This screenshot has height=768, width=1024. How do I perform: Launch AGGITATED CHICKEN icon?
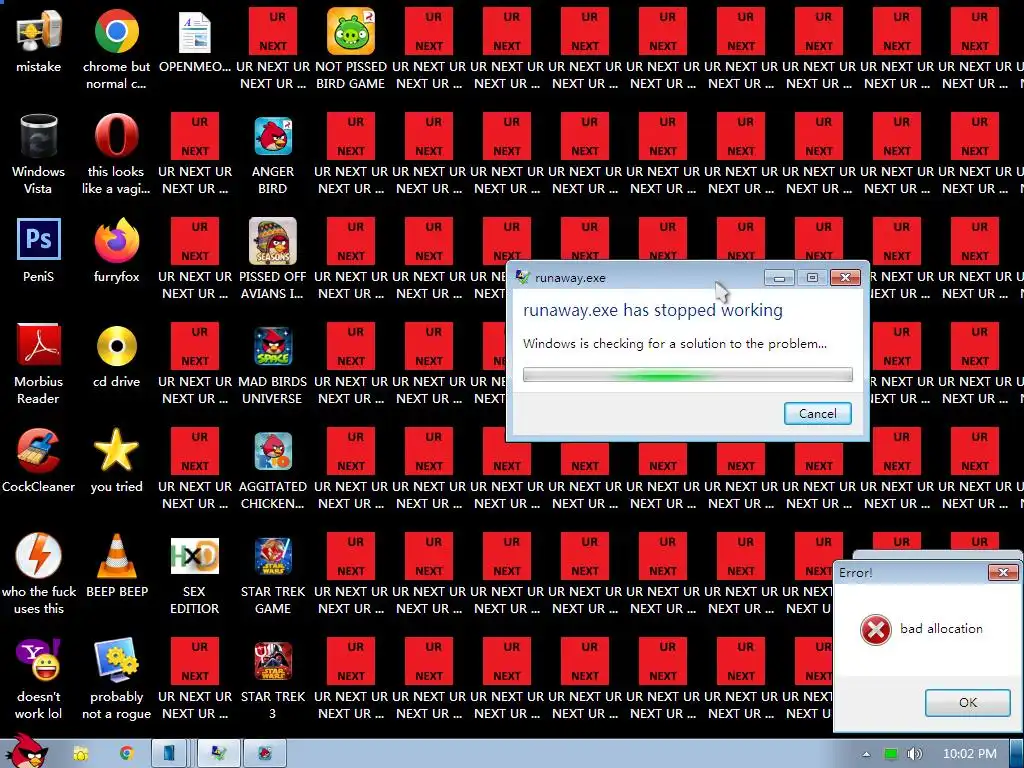(x=273, y=451)
